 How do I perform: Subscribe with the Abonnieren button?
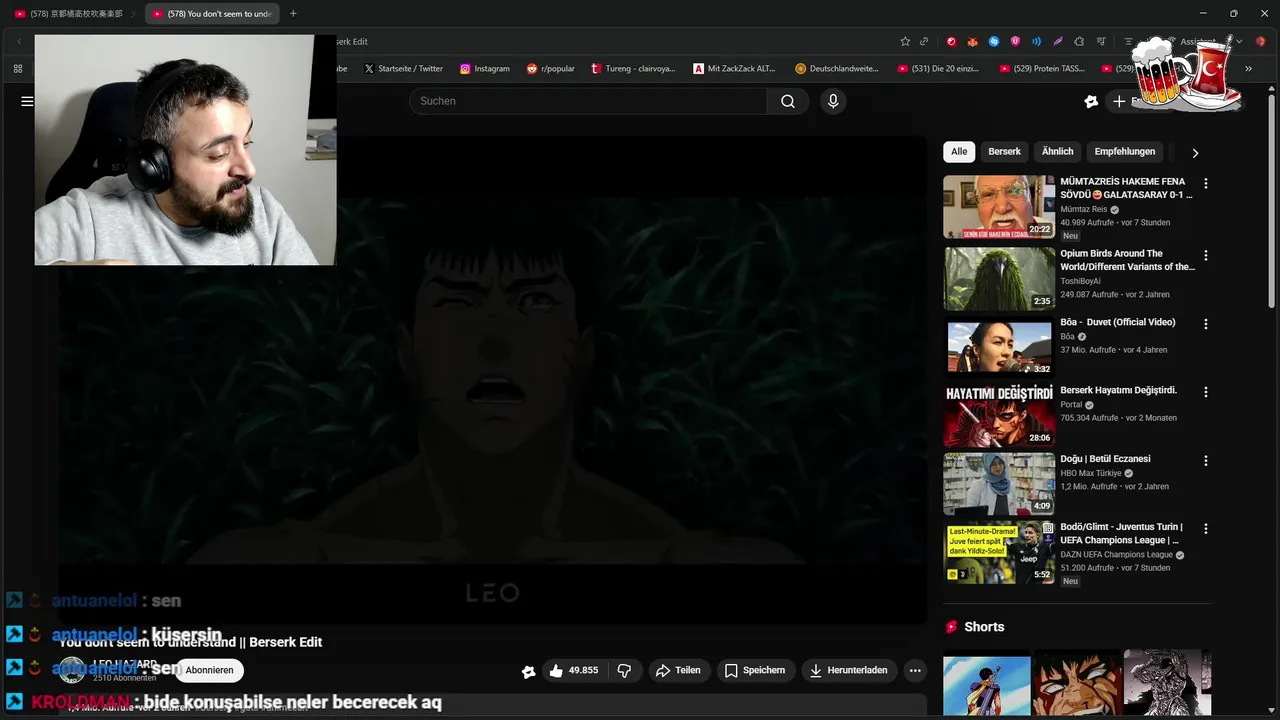point(209,670)
